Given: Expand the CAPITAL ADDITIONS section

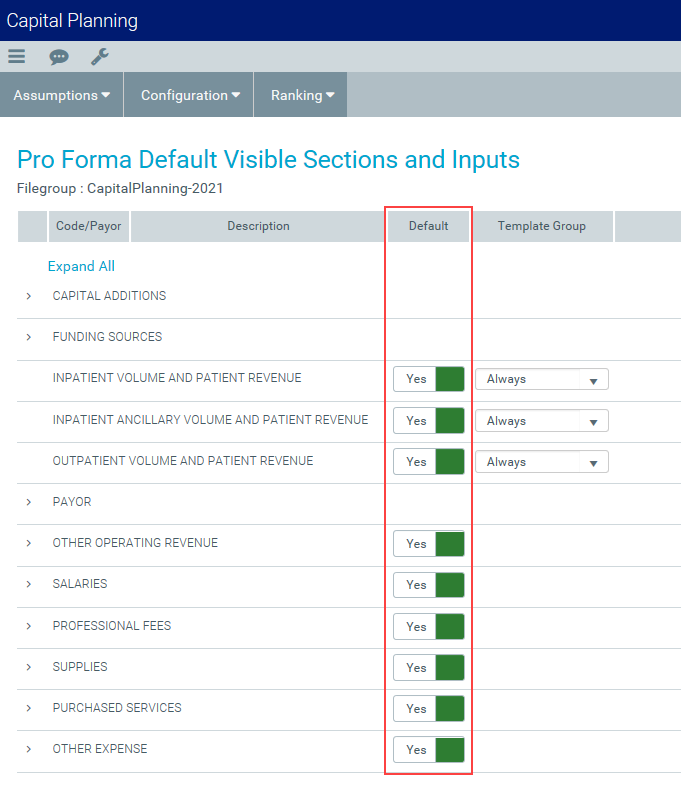Looking at the screenshot, I should 29,297.
